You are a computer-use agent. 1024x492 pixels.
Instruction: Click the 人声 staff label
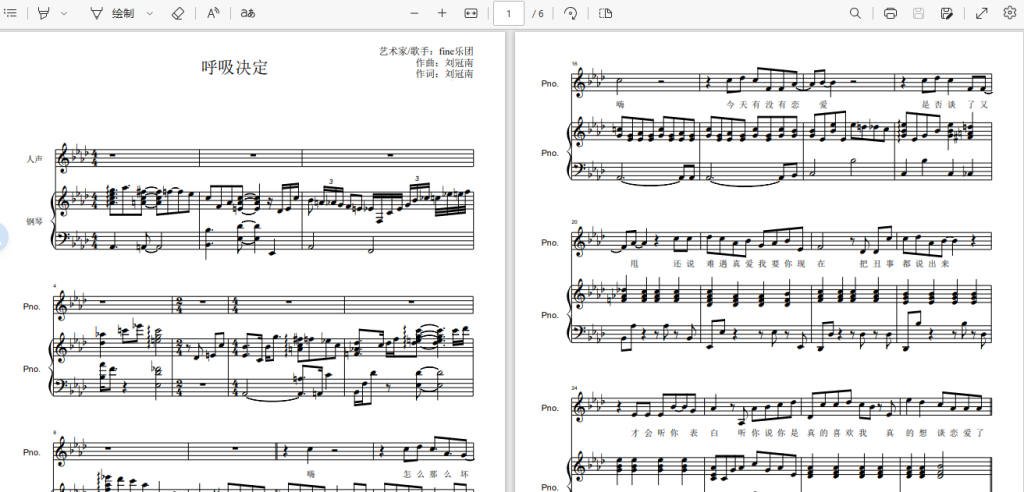pos(35,159)
